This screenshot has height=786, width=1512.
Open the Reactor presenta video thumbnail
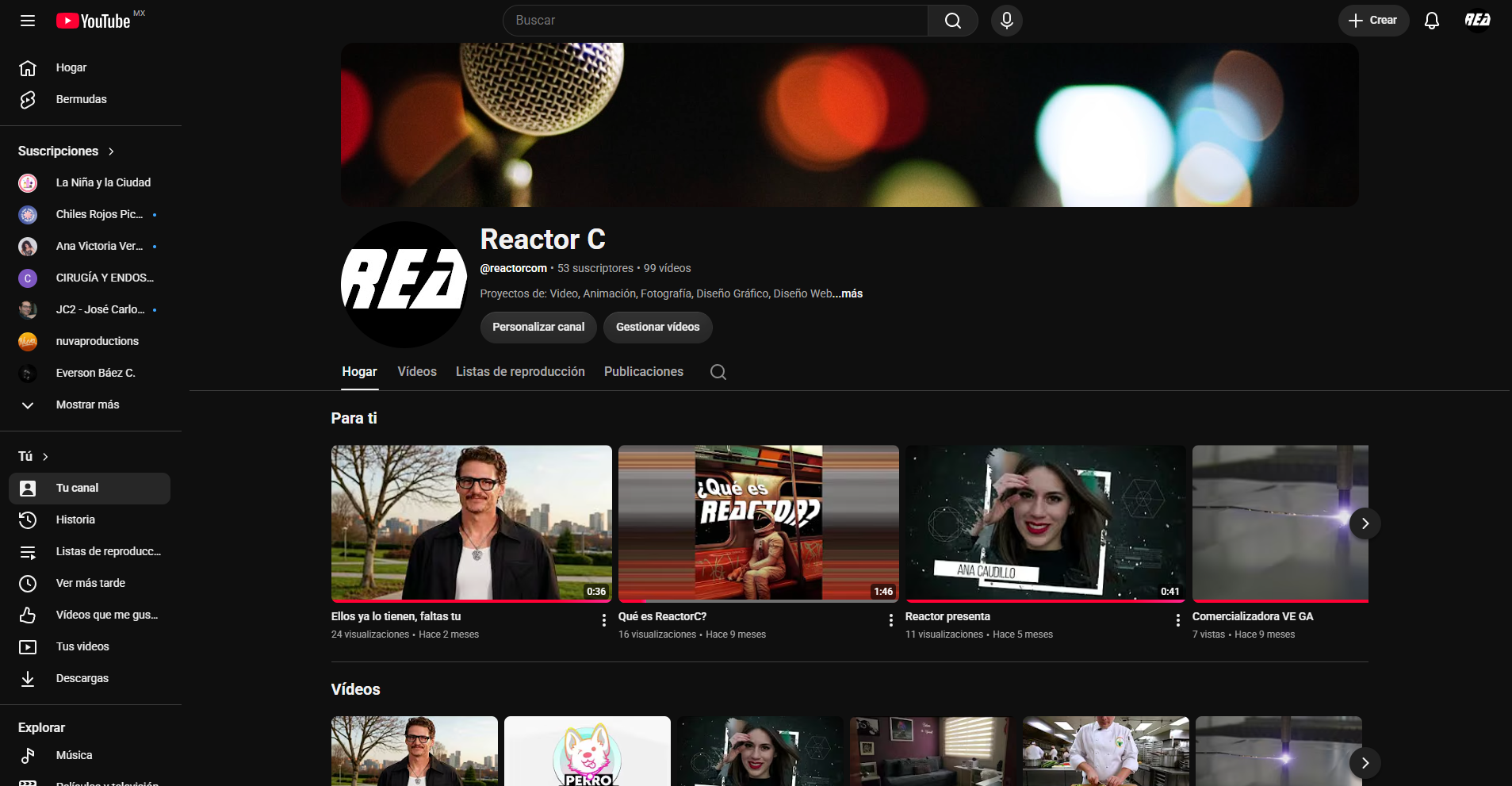[x=1046, y=523]
